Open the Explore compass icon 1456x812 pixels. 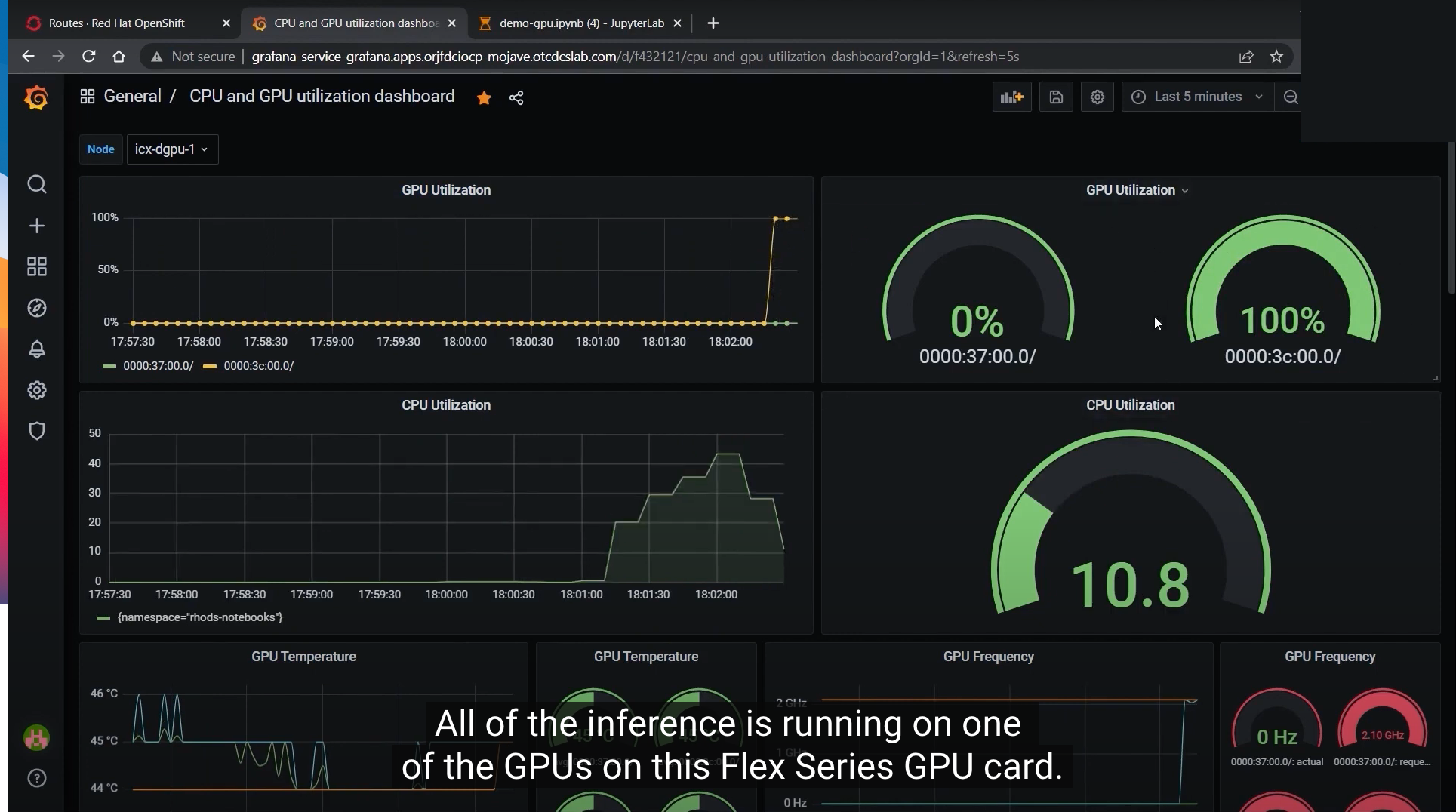[36, 308]
